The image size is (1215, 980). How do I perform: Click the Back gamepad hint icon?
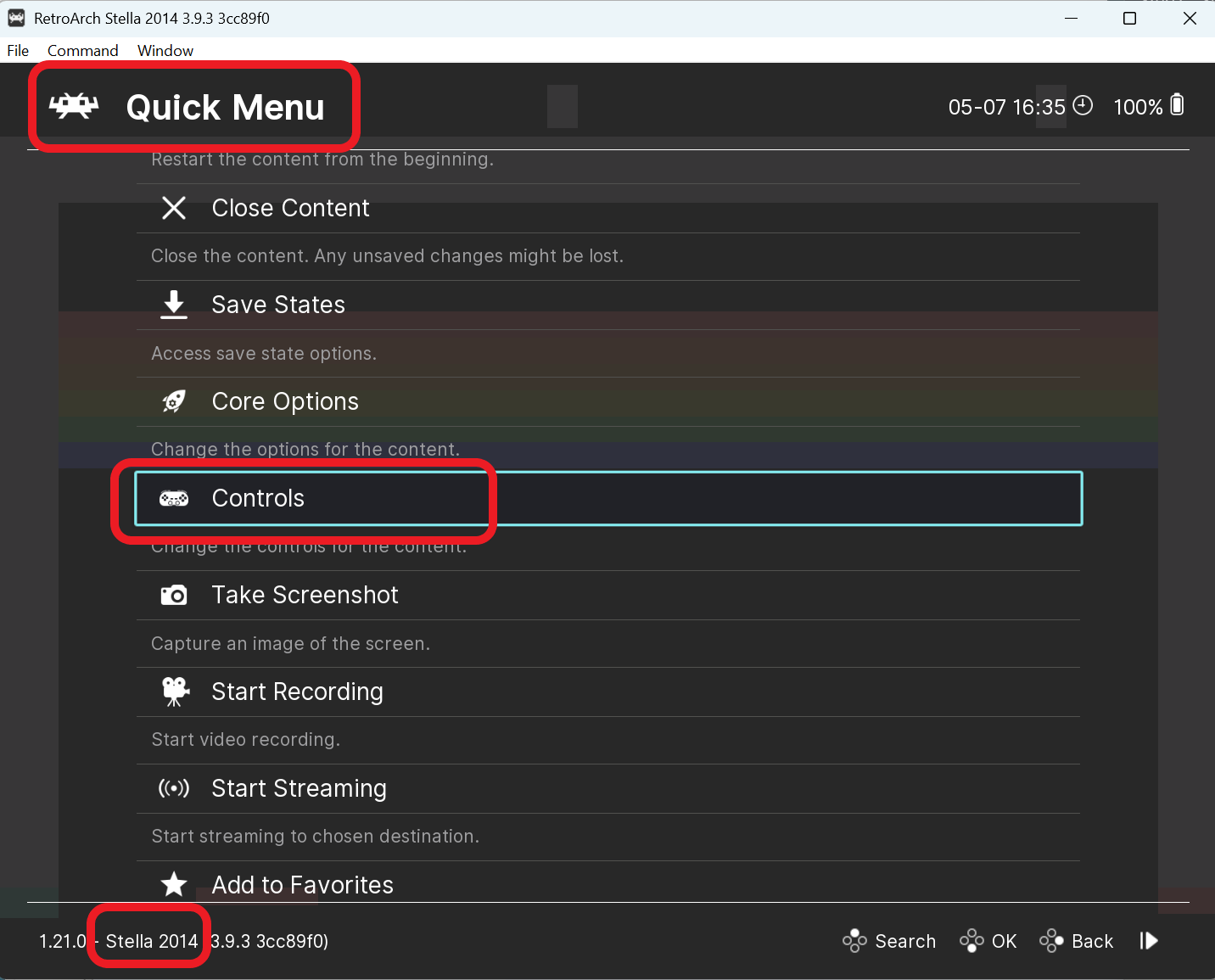(1051, 941)
